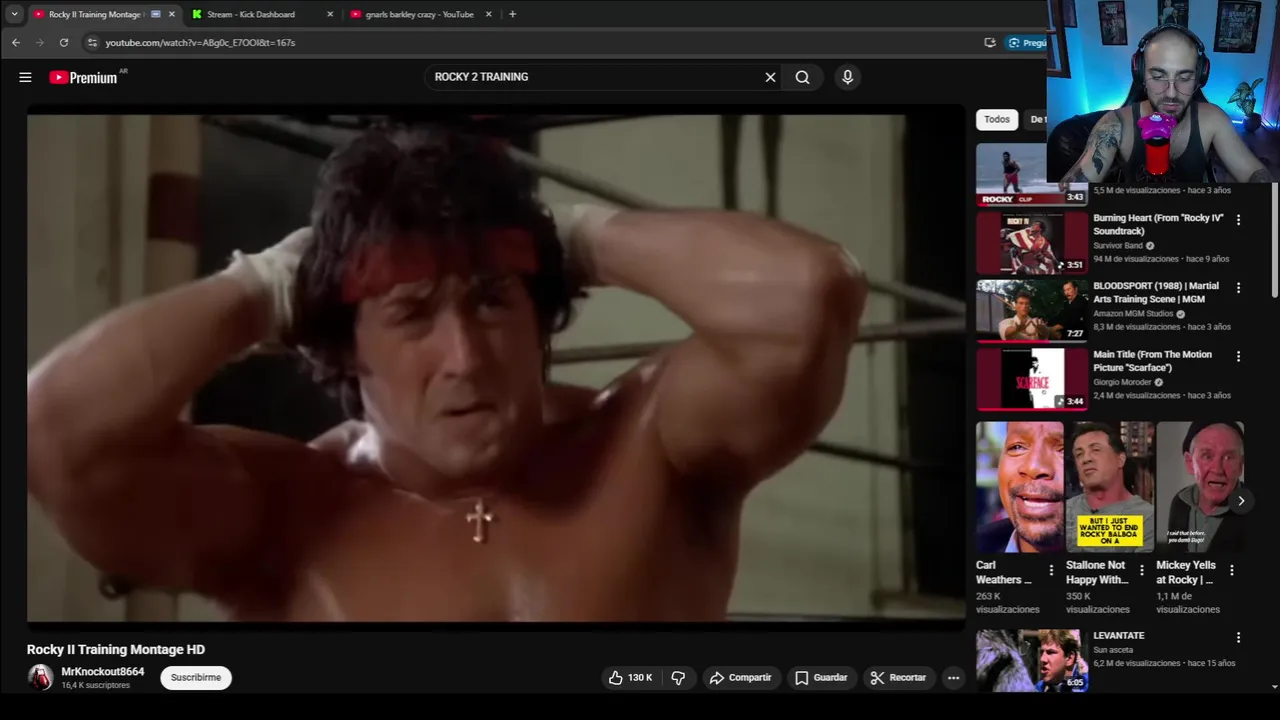
Task: Open BLOODSPORT Martial Arts Training Scene thumbnail
Action: tap(1031, 310)
